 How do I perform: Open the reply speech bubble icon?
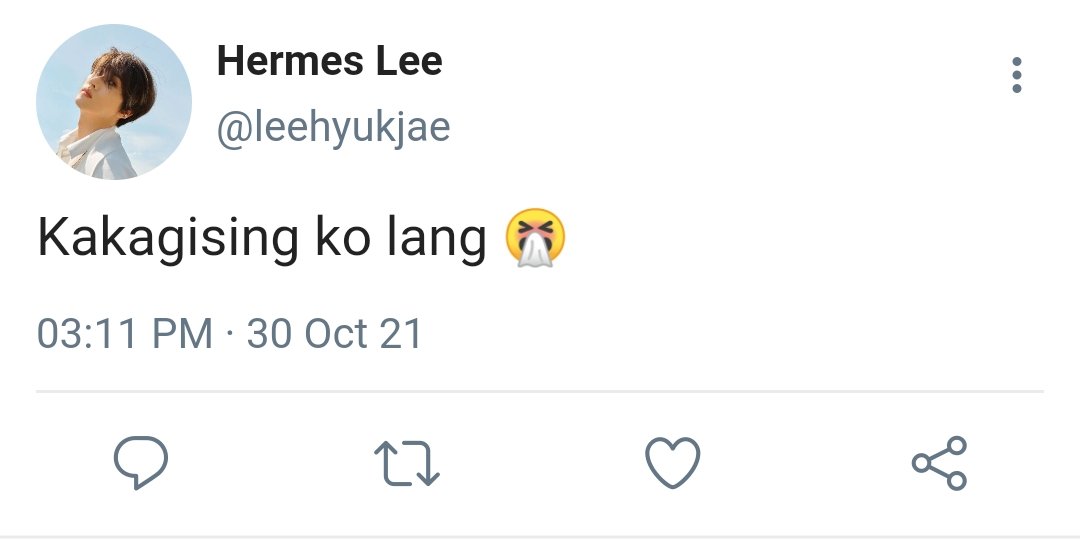141,463
